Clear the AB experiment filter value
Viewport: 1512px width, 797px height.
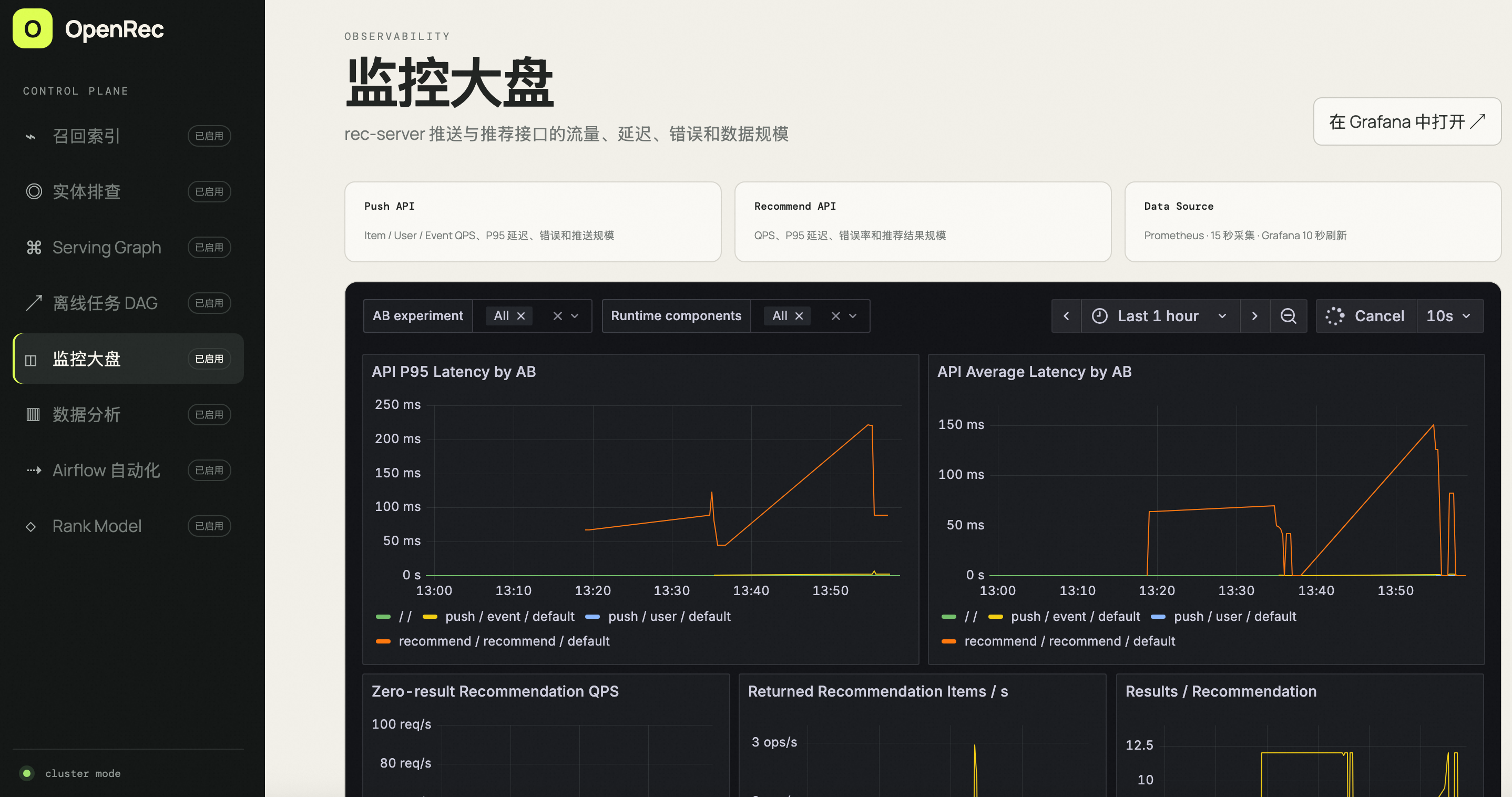558,316
